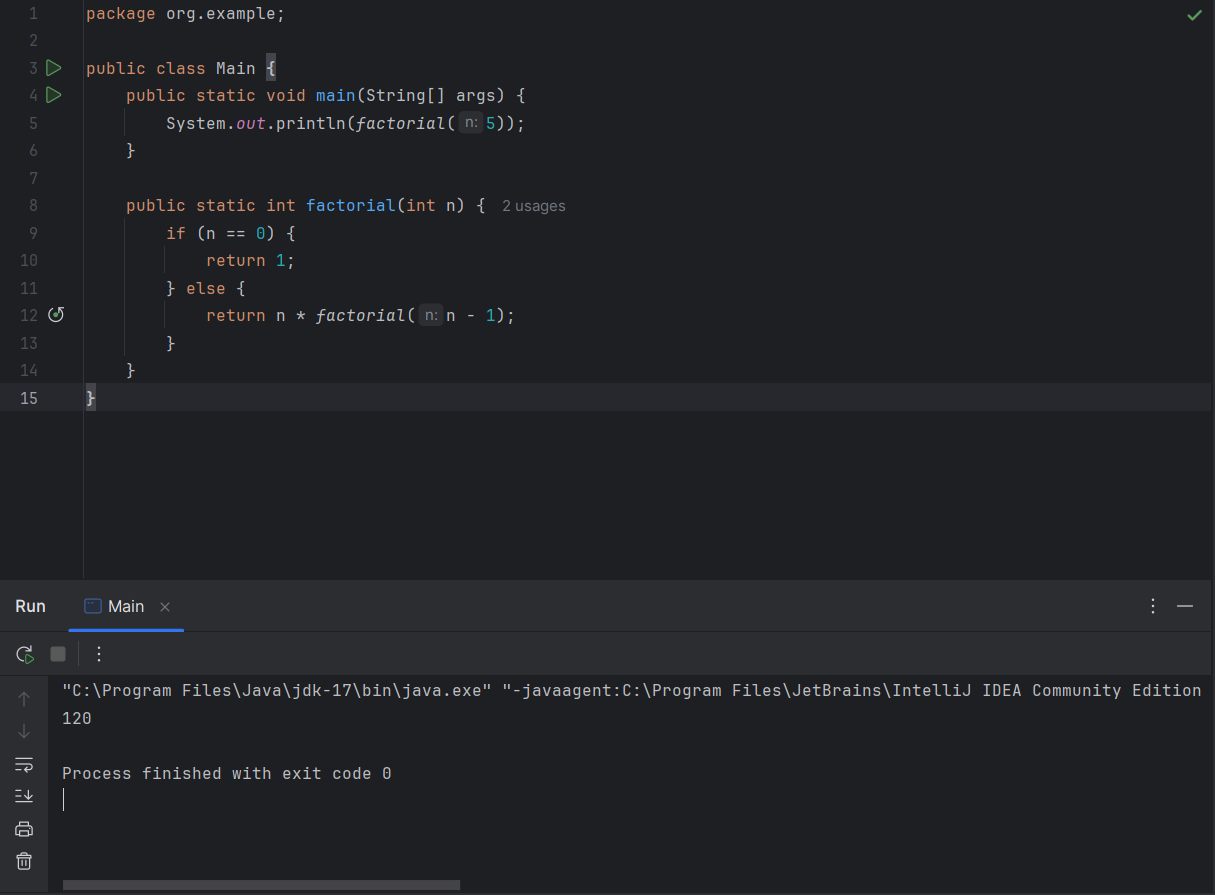Close the Main run tab
1215x895 pixels.
click(165, 607)
